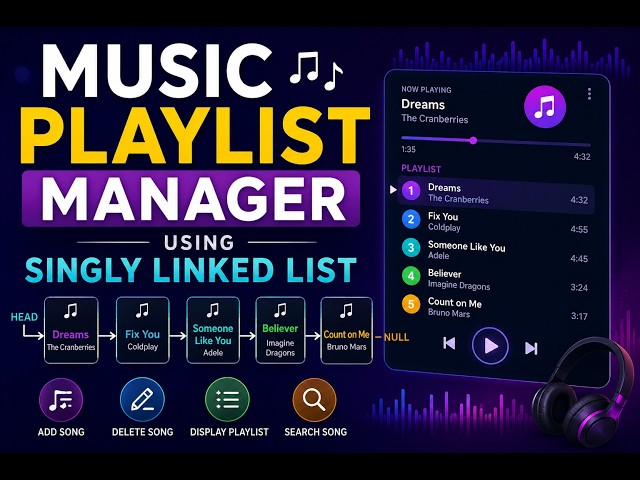The height and width of the screenshot is (480, 640).
Task: Click the Fix You song title in playlist
Action: click(x=443, y=216)
